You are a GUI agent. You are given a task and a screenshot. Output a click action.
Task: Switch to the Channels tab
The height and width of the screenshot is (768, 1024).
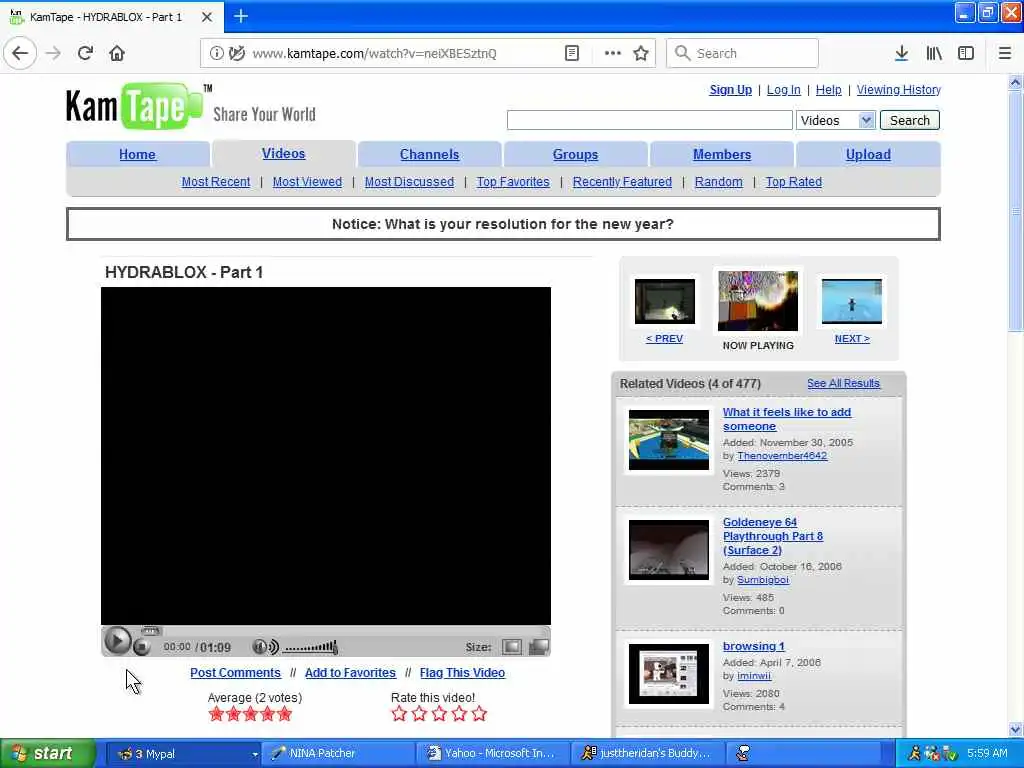click(429, 155)
